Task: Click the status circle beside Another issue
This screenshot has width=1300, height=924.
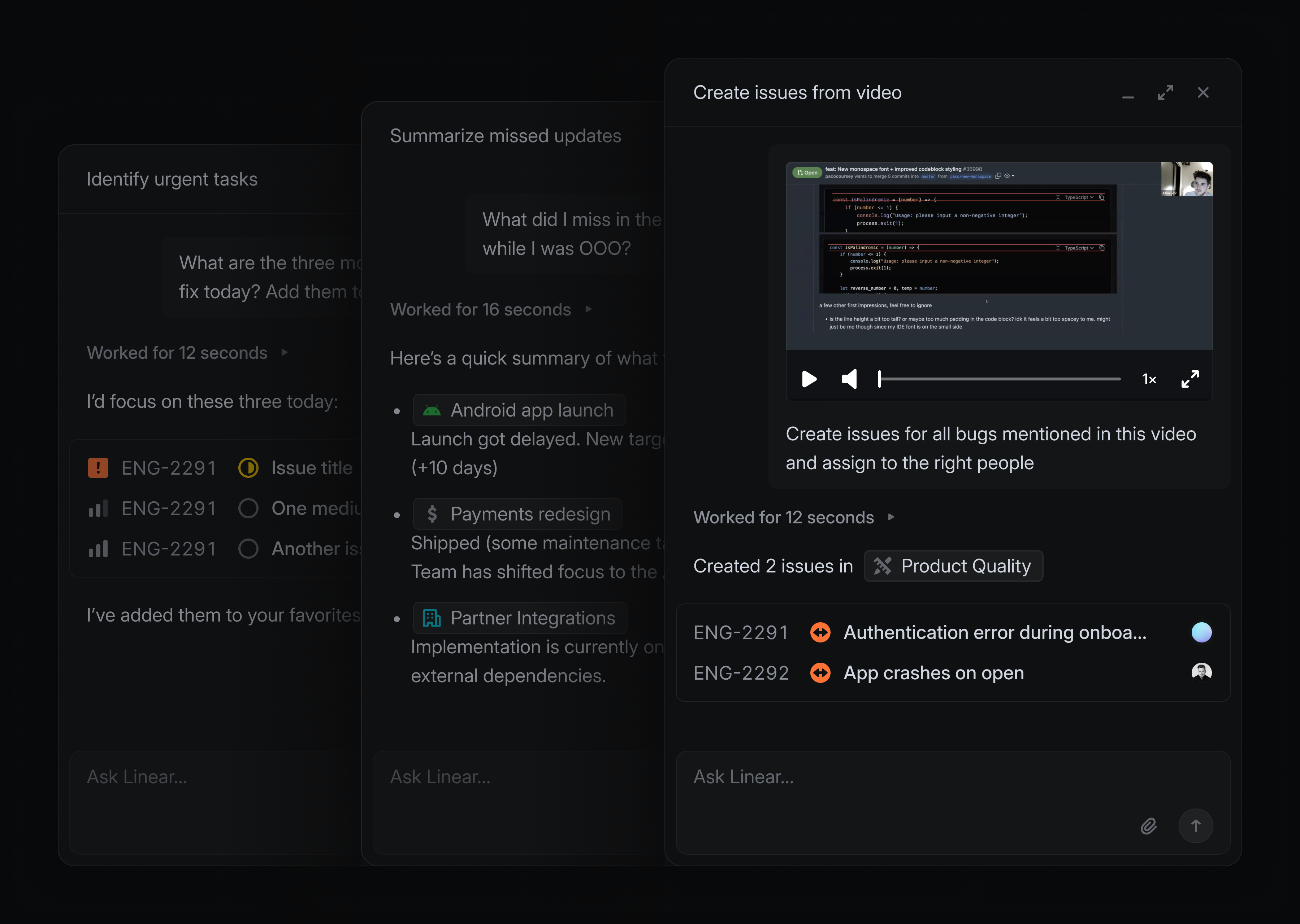Action: click(x=249, y=549)
